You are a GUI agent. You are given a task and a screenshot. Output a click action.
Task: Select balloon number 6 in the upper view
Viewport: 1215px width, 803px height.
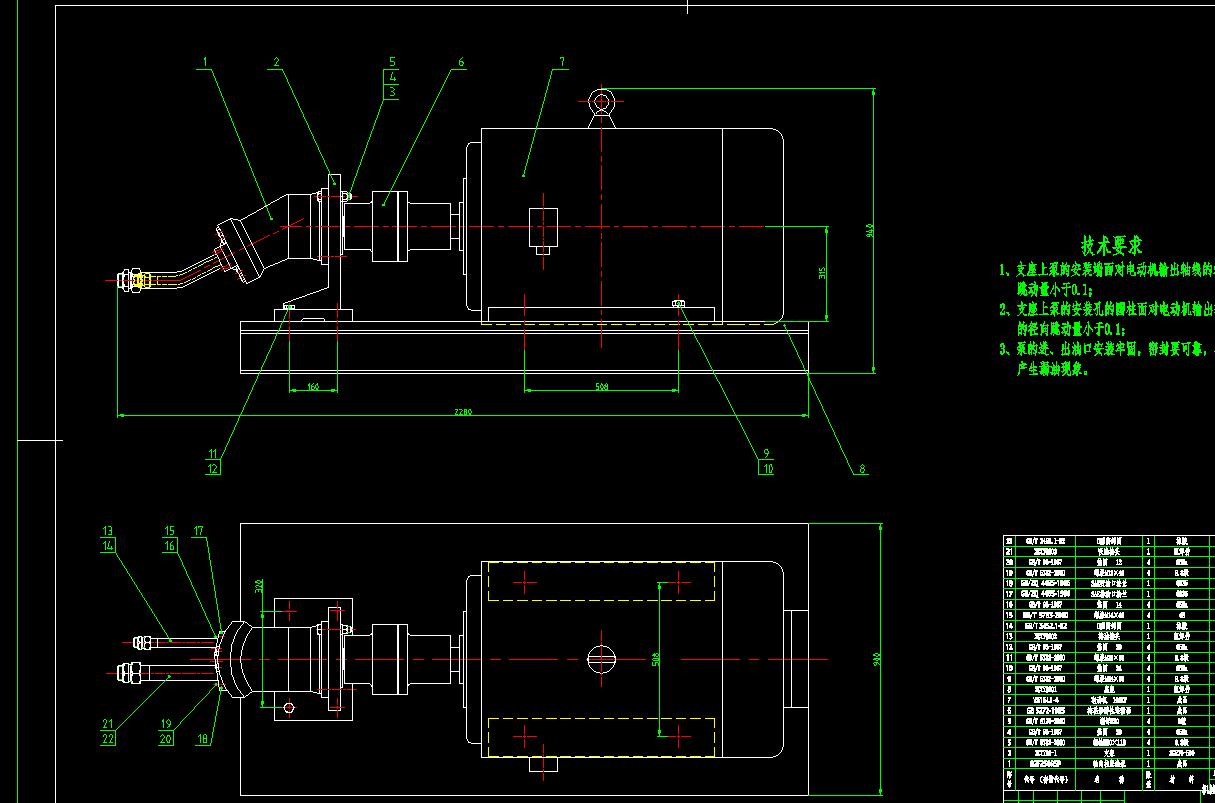pos(461,62)
